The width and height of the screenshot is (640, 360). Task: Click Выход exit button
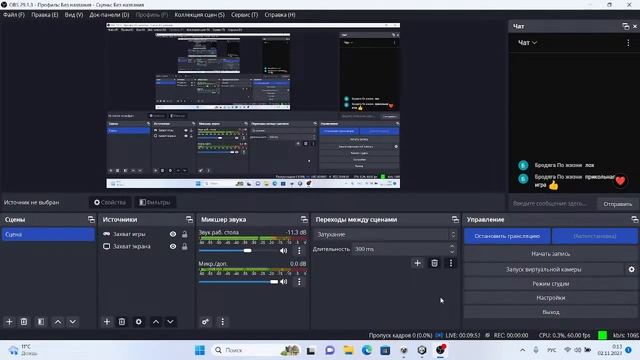pyautogui.click(x=551, y=312)
